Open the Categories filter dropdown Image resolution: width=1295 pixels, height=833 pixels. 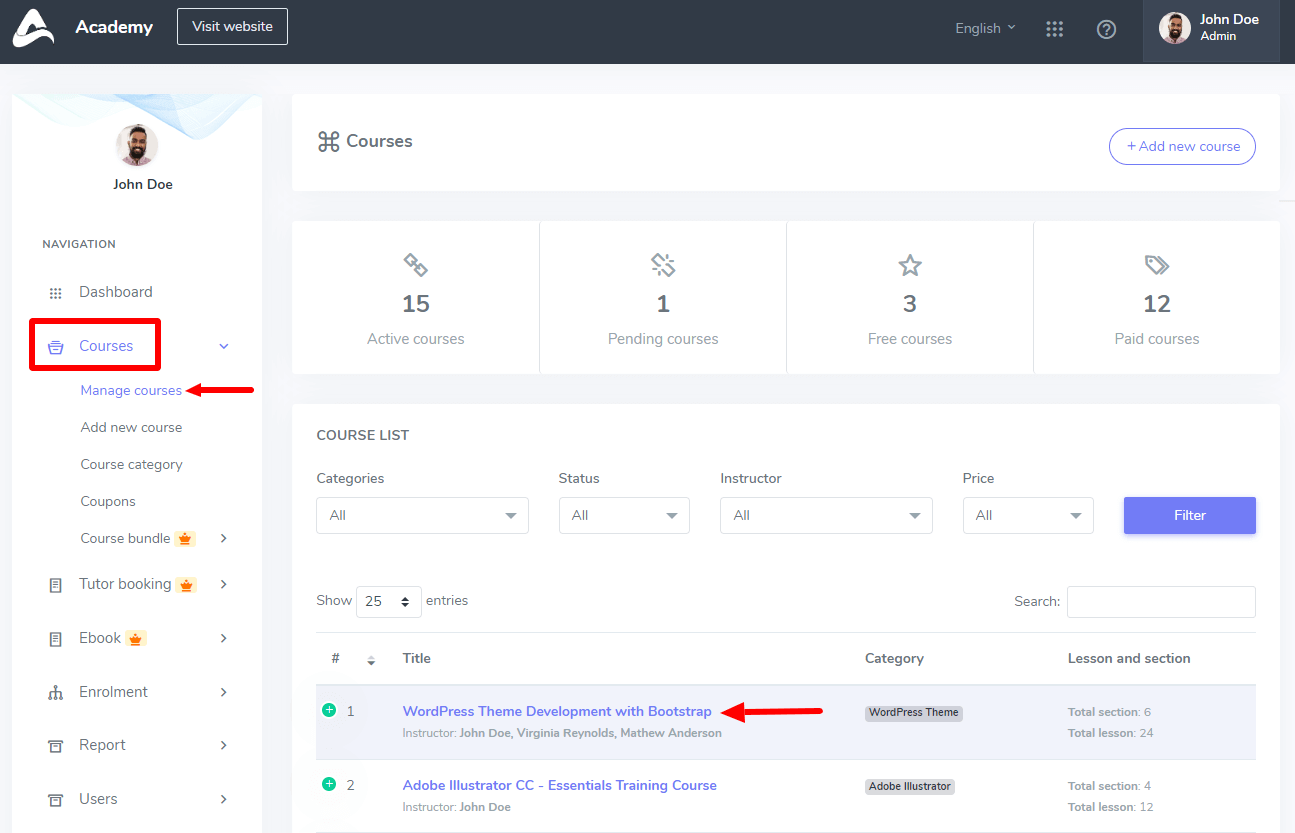click(422, 516)
